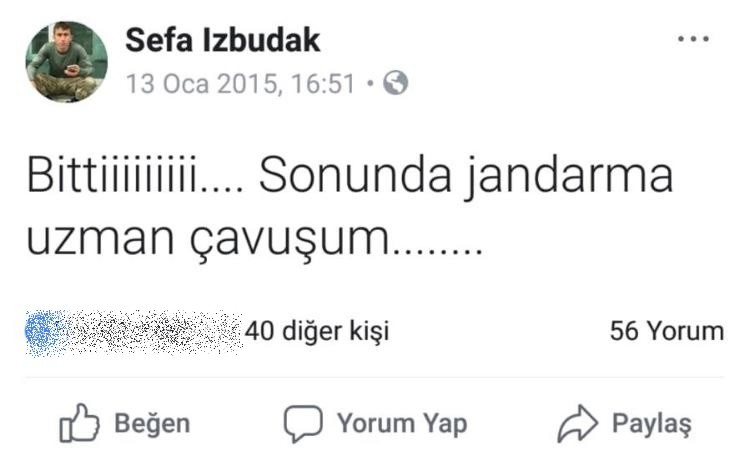Click the blue like reaction icon

[x=43, y=332]
